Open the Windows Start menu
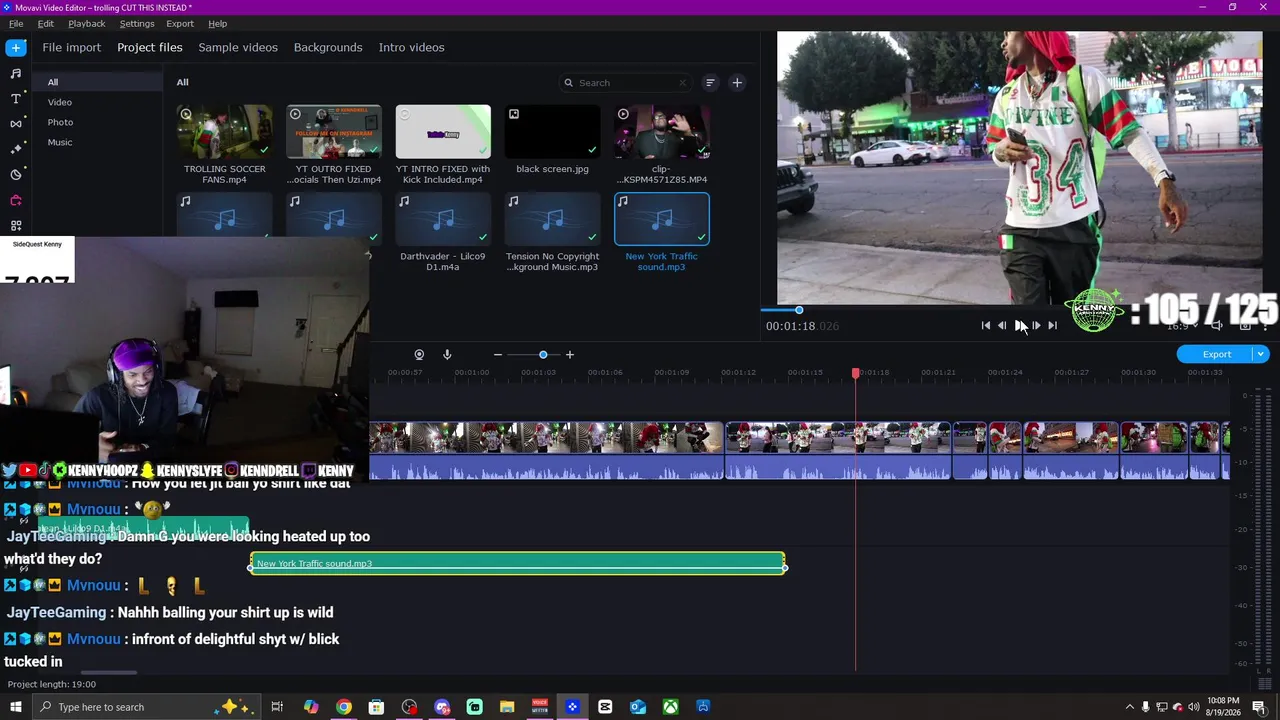 click(x=16, y=707)
